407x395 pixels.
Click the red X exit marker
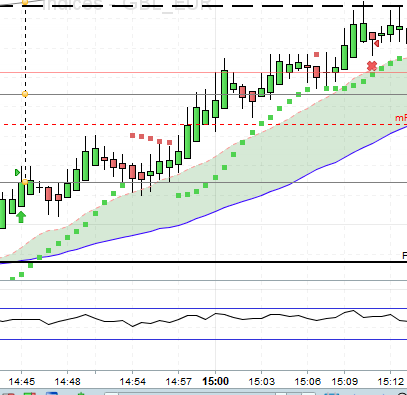pyautogui.click(x=372, y=66)
